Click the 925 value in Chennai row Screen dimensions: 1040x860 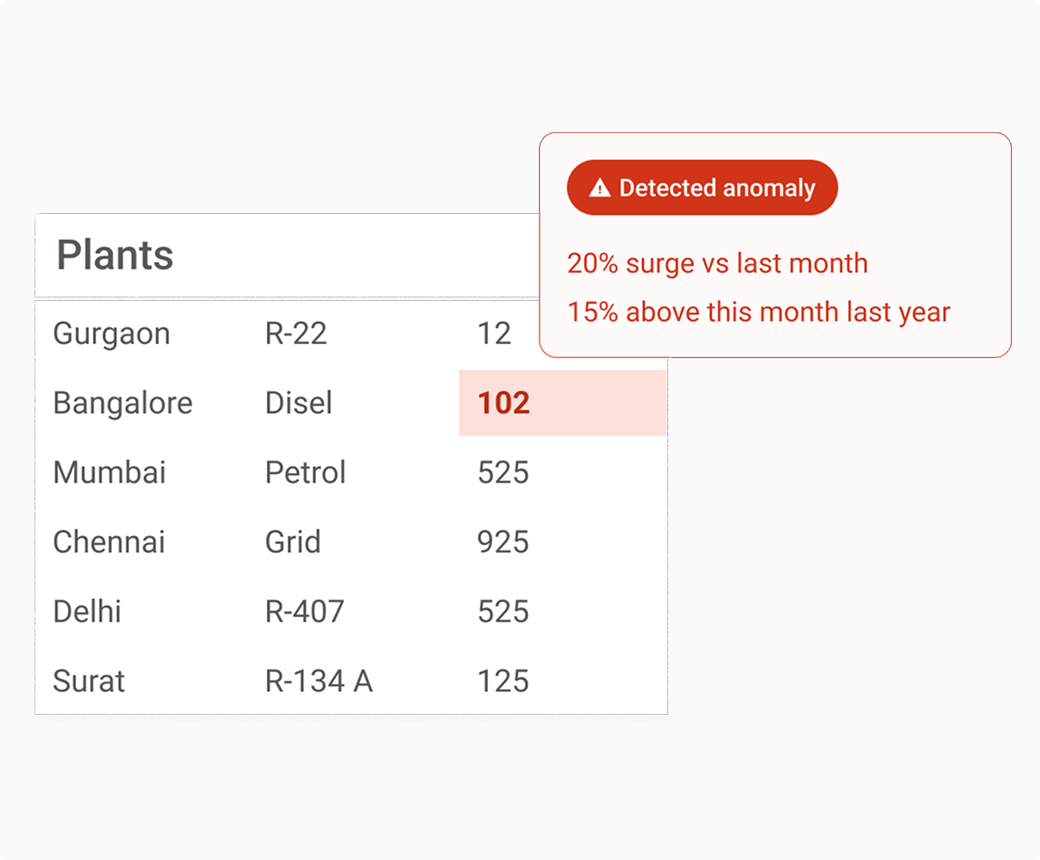click(503, 542)
